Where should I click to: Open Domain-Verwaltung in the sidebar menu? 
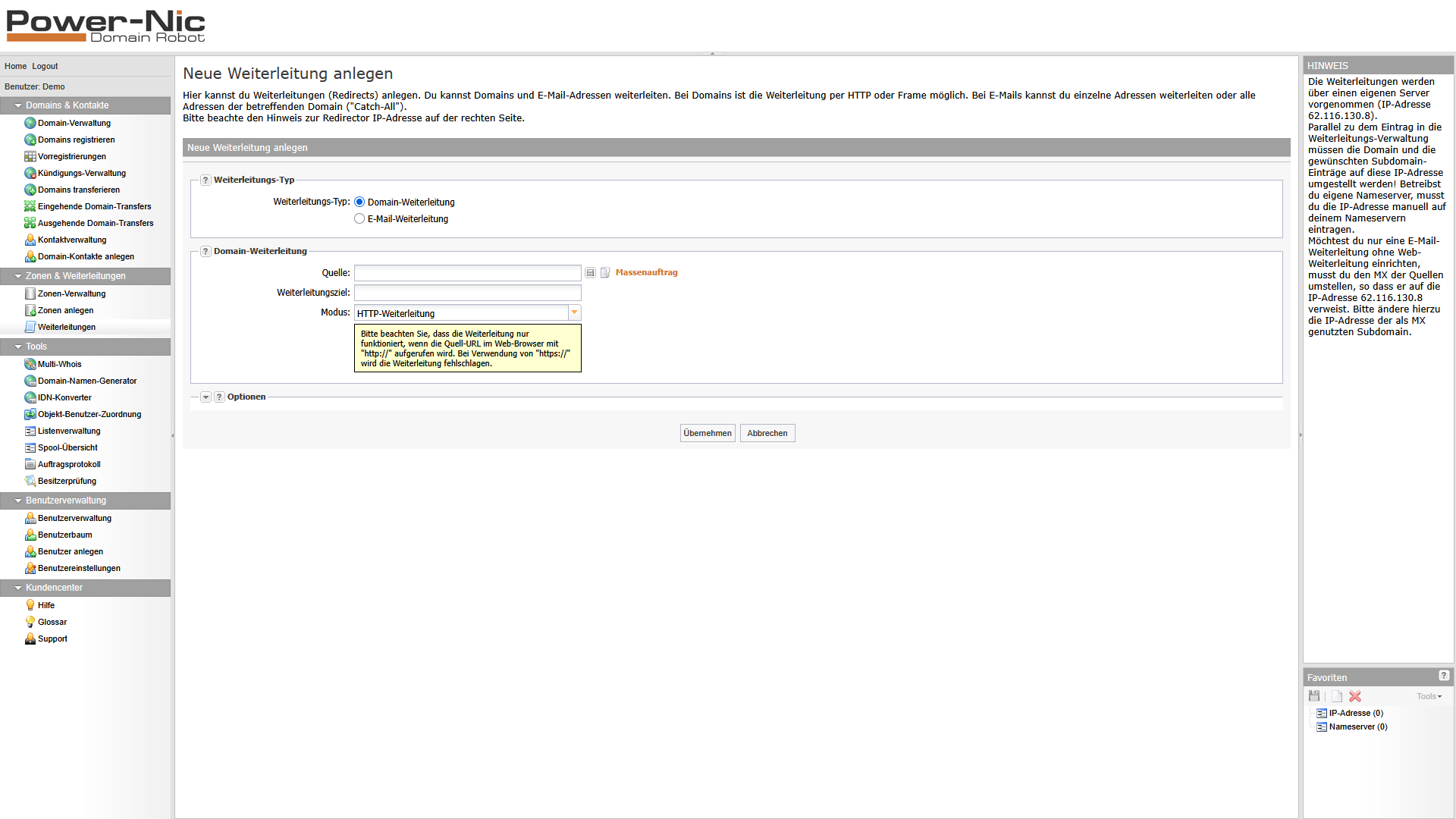[74, 123]
